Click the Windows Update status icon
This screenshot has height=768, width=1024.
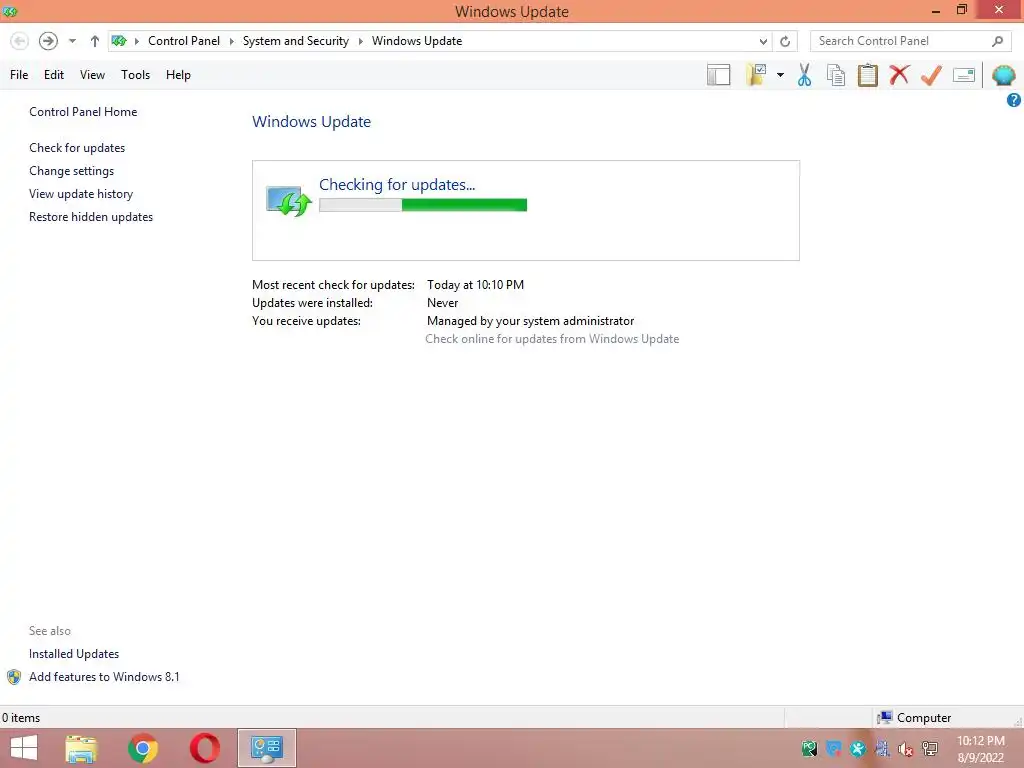[288, 201]
